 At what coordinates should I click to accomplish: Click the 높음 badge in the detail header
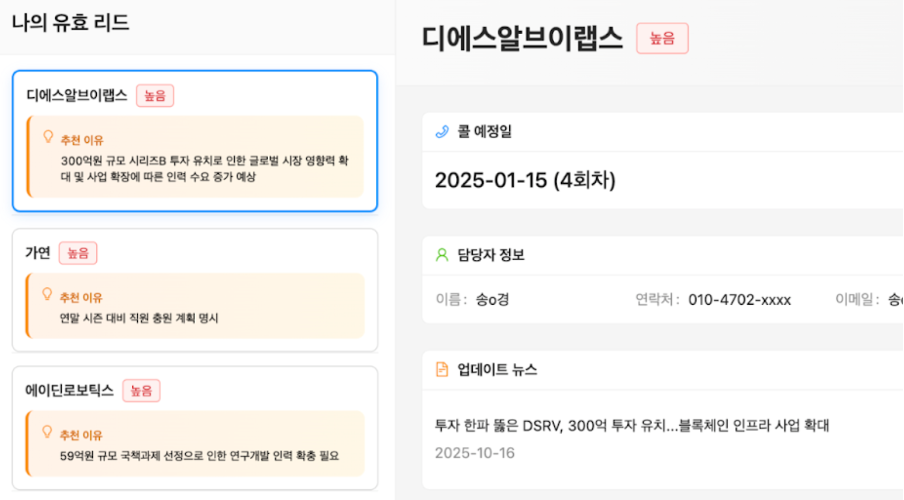click(662, 38)
